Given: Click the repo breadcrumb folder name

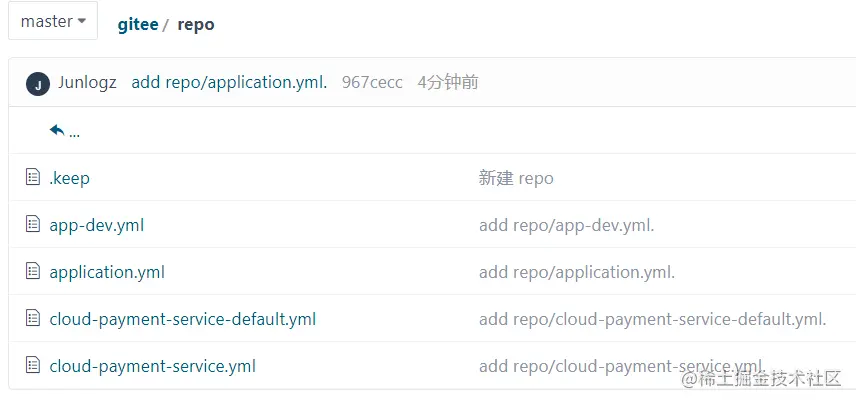Looking at the screenshot, I should coord(196,25).
